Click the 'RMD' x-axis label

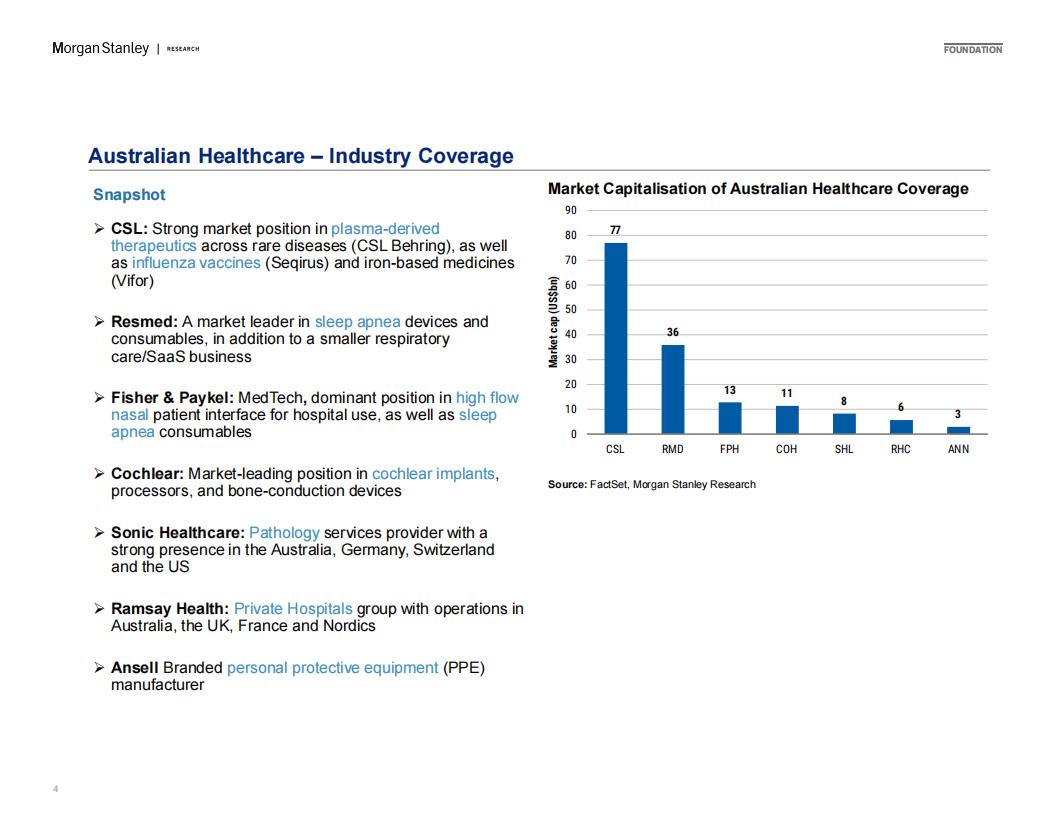click(x=673, y=449)
